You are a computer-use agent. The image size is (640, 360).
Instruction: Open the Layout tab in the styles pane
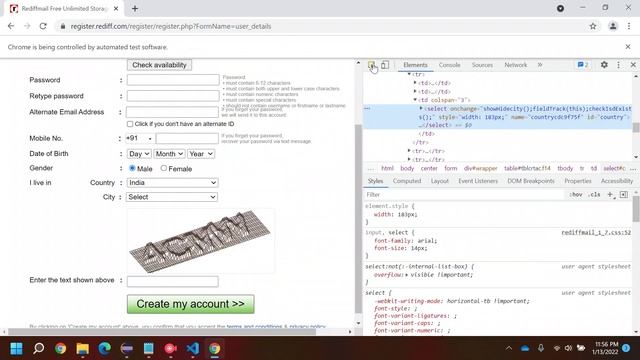(x=440, y=181)
